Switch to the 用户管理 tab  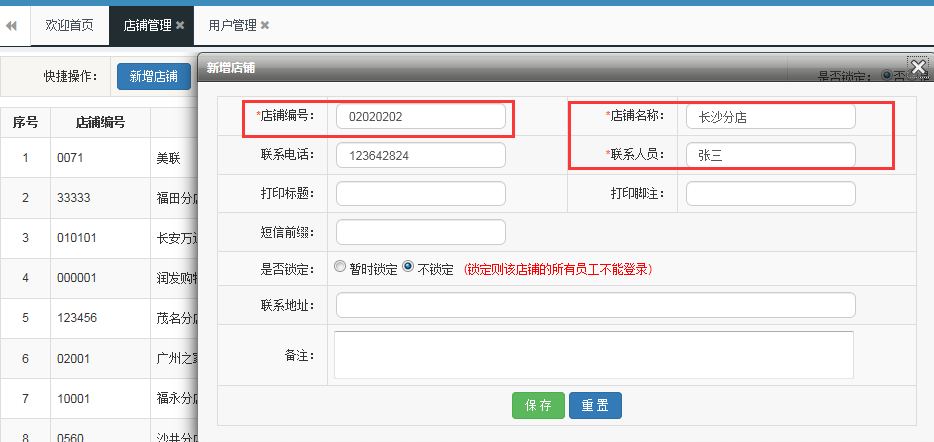[x=232, y=26]
